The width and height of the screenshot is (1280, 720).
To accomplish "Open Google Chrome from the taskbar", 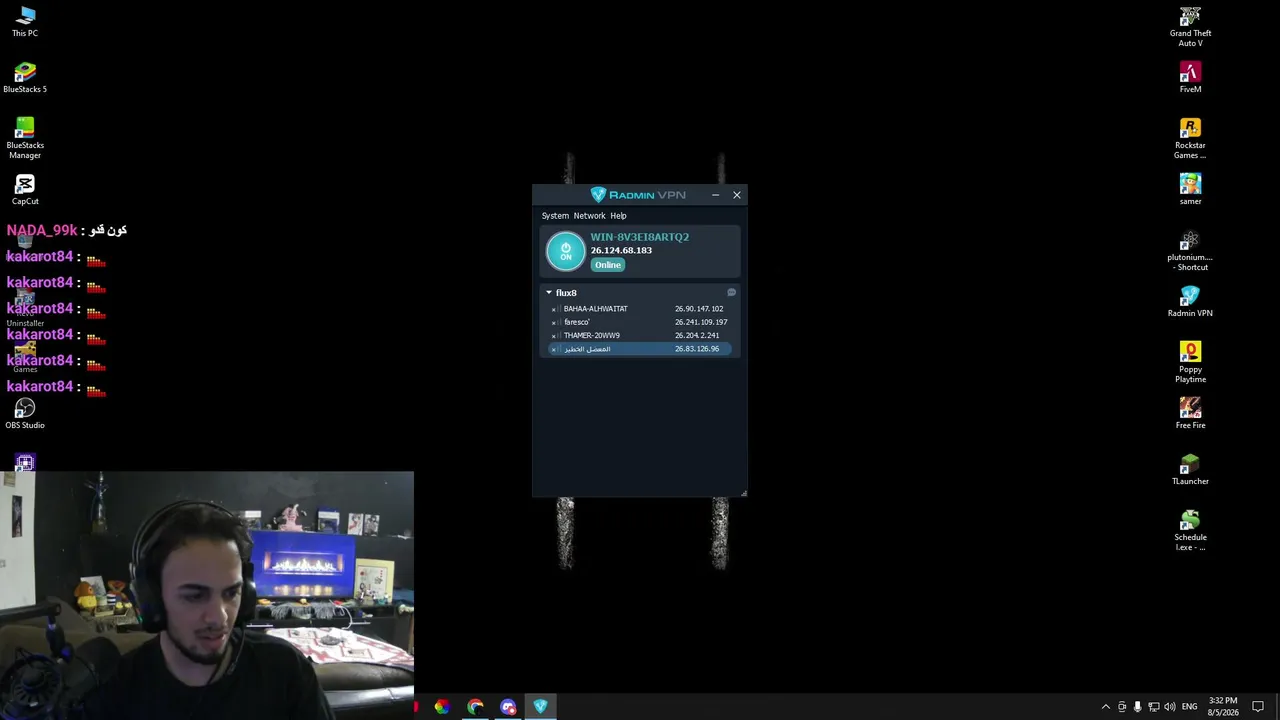I will coord(475,707).
